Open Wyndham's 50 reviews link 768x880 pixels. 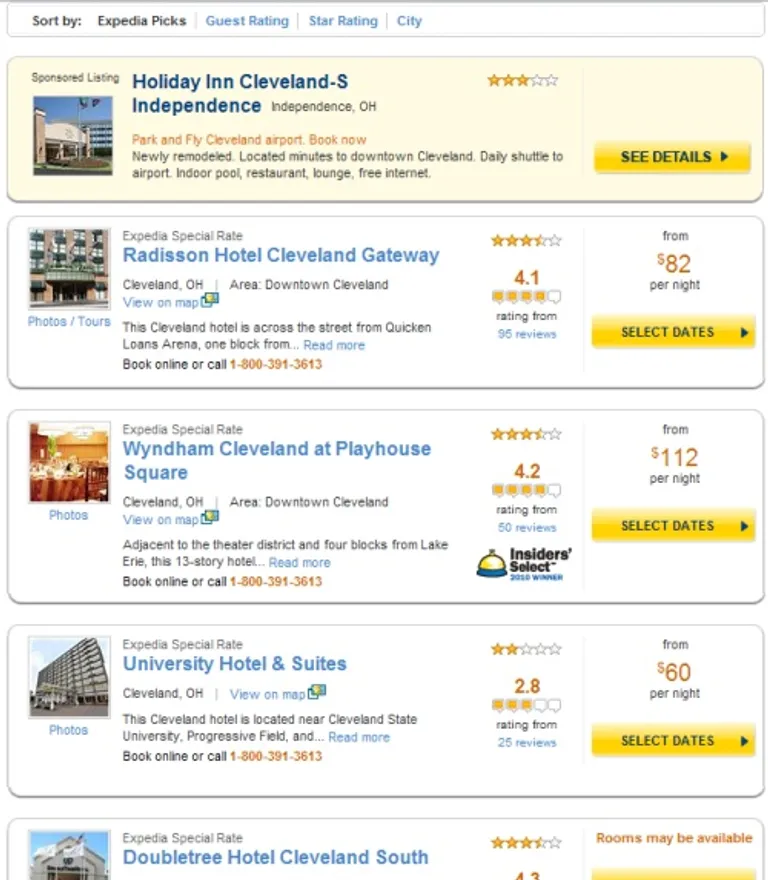(x=527, y=528)
